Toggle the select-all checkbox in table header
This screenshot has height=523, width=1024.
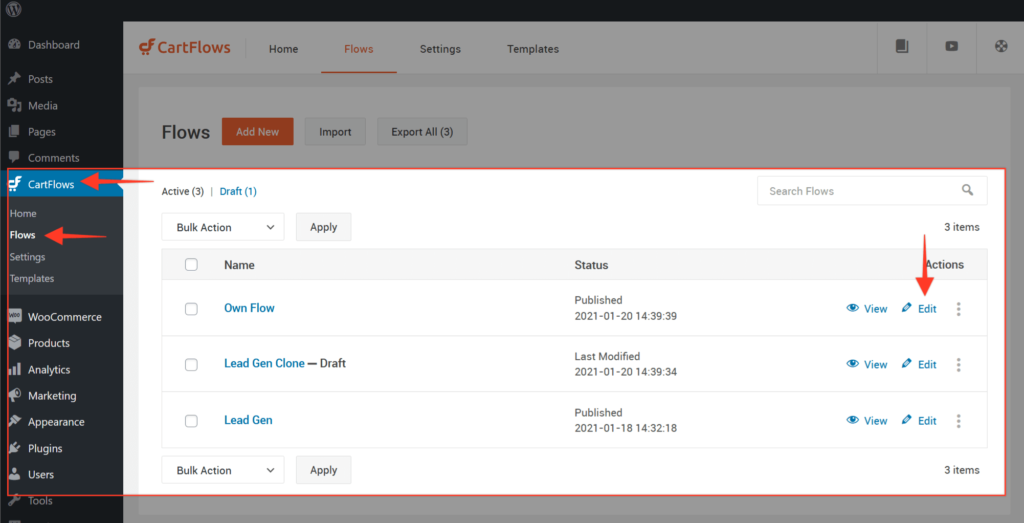tap(191, 265)
